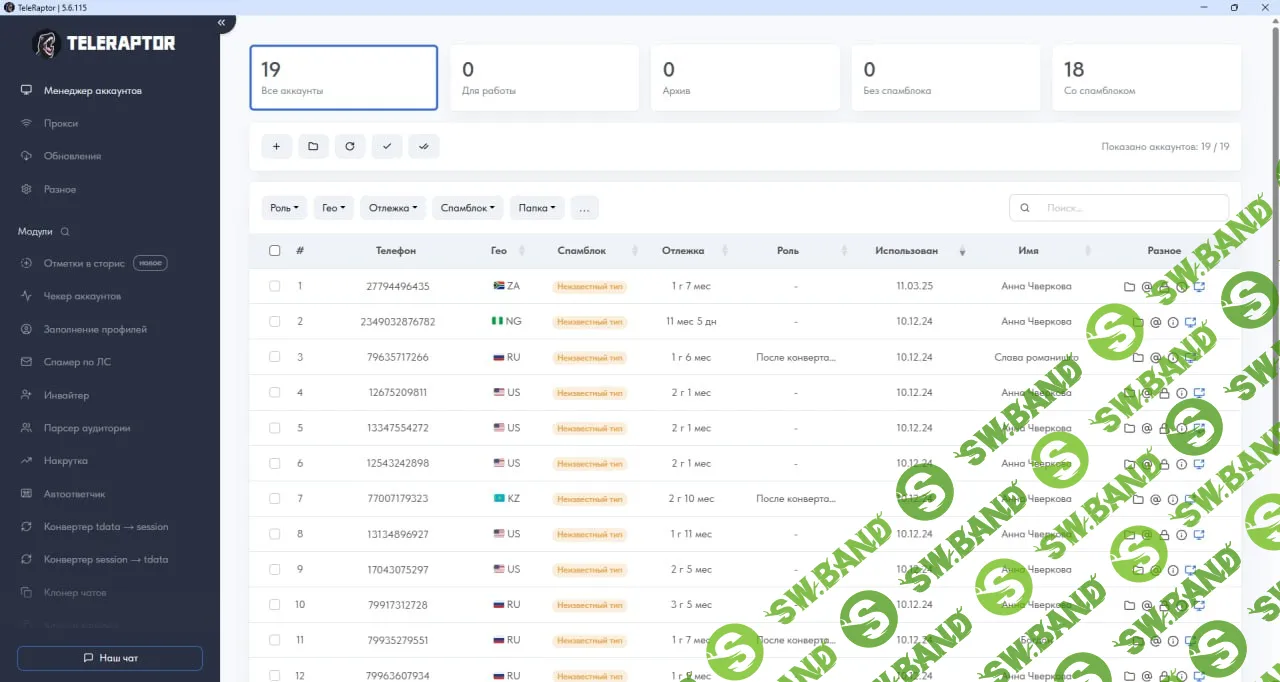Viewport: 1280px width, 682px height.
Task: Open the Роль filter dropdown
Action: (284, 208)
